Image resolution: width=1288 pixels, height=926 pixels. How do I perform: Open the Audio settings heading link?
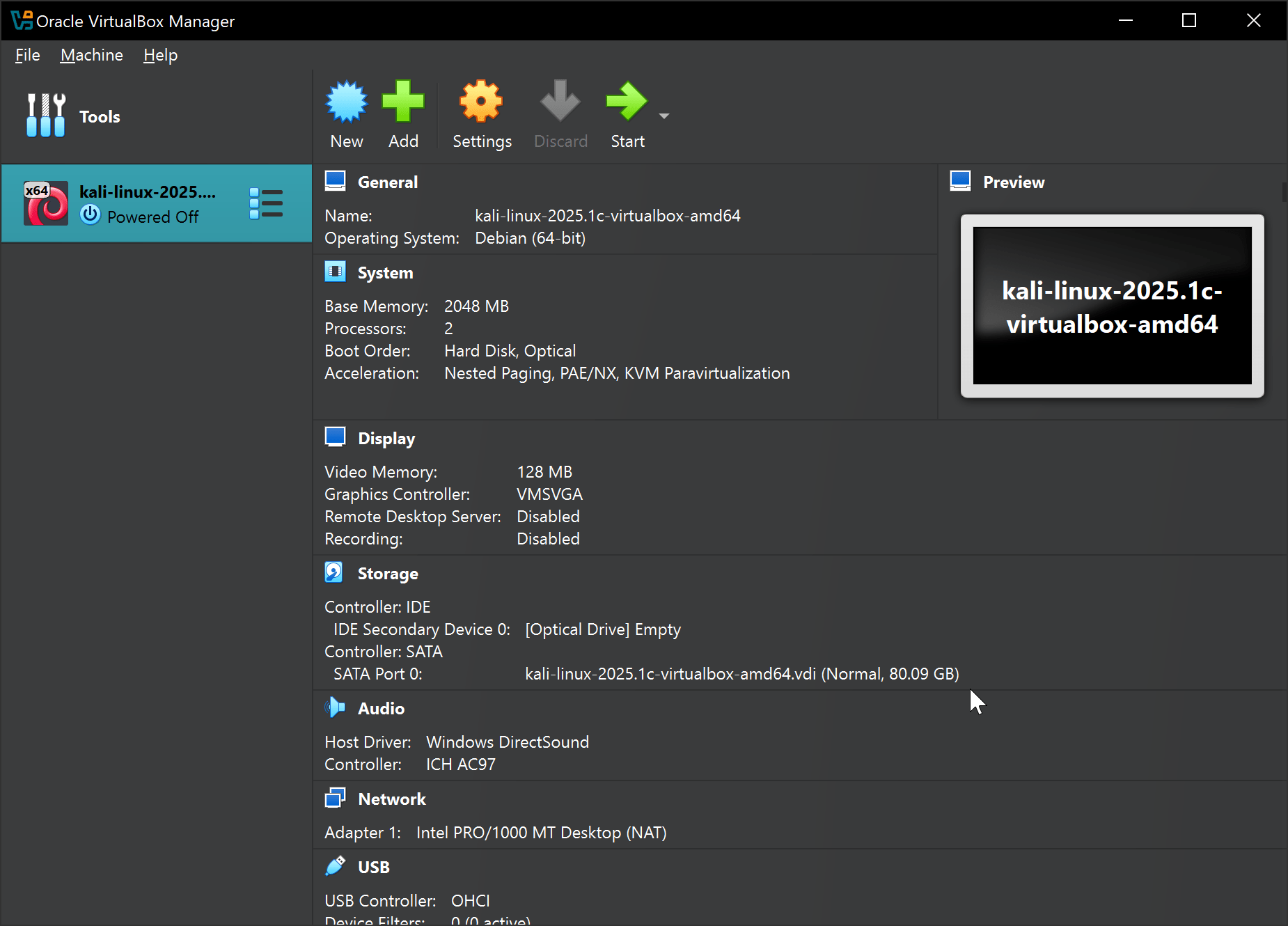381,709
